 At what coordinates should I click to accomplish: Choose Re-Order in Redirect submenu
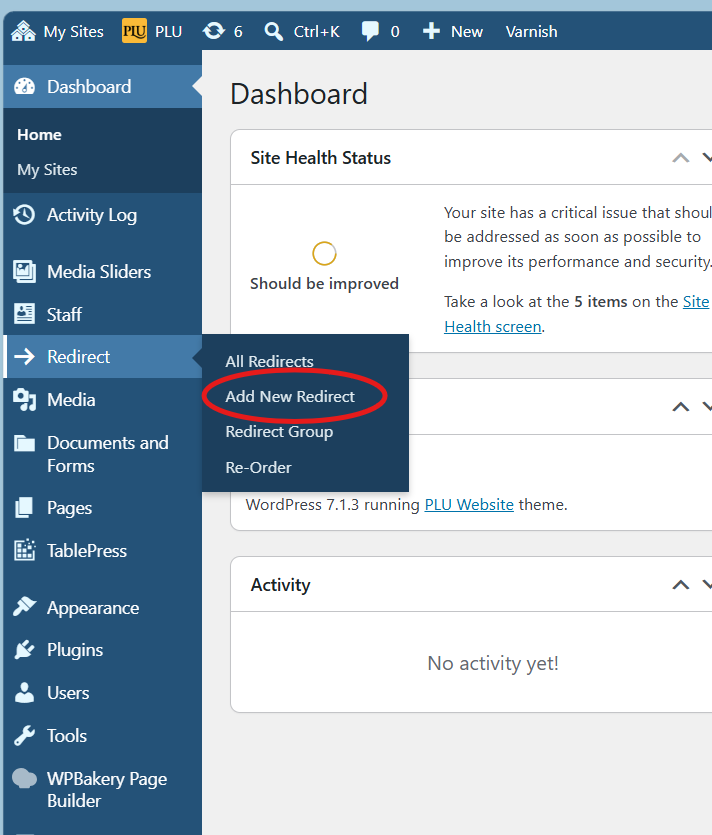[x=259, y=468]
